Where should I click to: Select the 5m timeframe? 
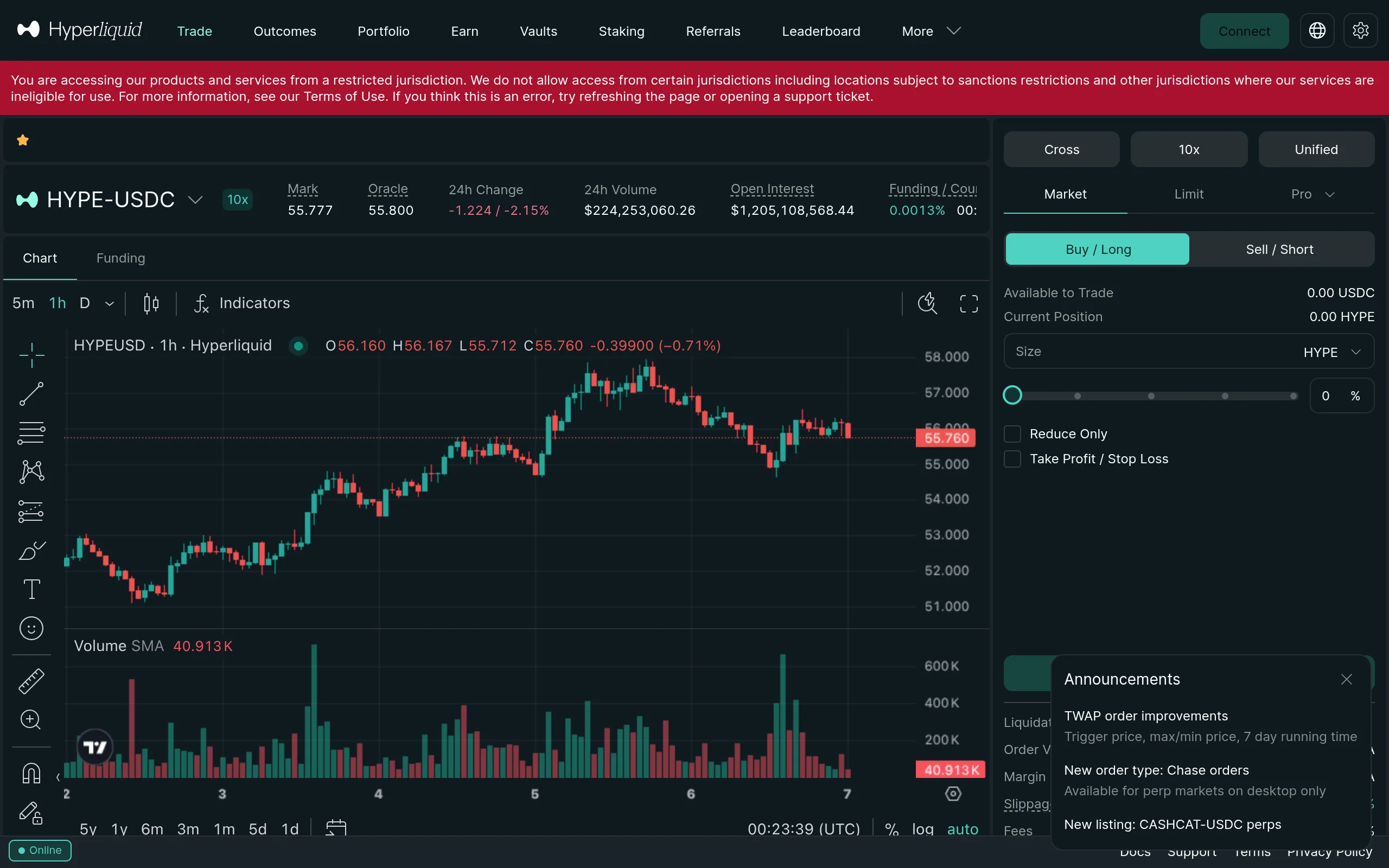click(23, 303)
